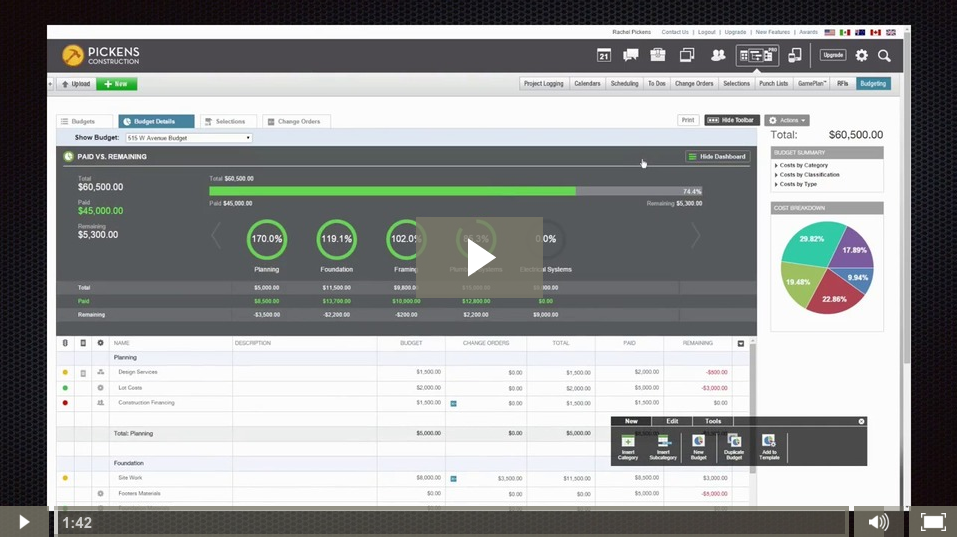Close the floating toolbar panel
This screenshot has height=537, width=957.
pyautogui.click(x=861, y=421)
